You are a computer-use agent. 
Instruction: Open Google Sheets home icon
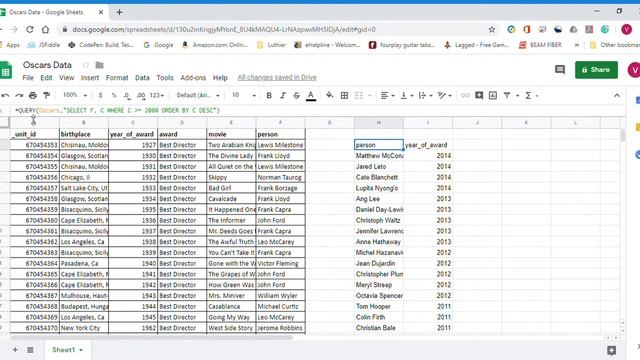click(x=6, y=70)
